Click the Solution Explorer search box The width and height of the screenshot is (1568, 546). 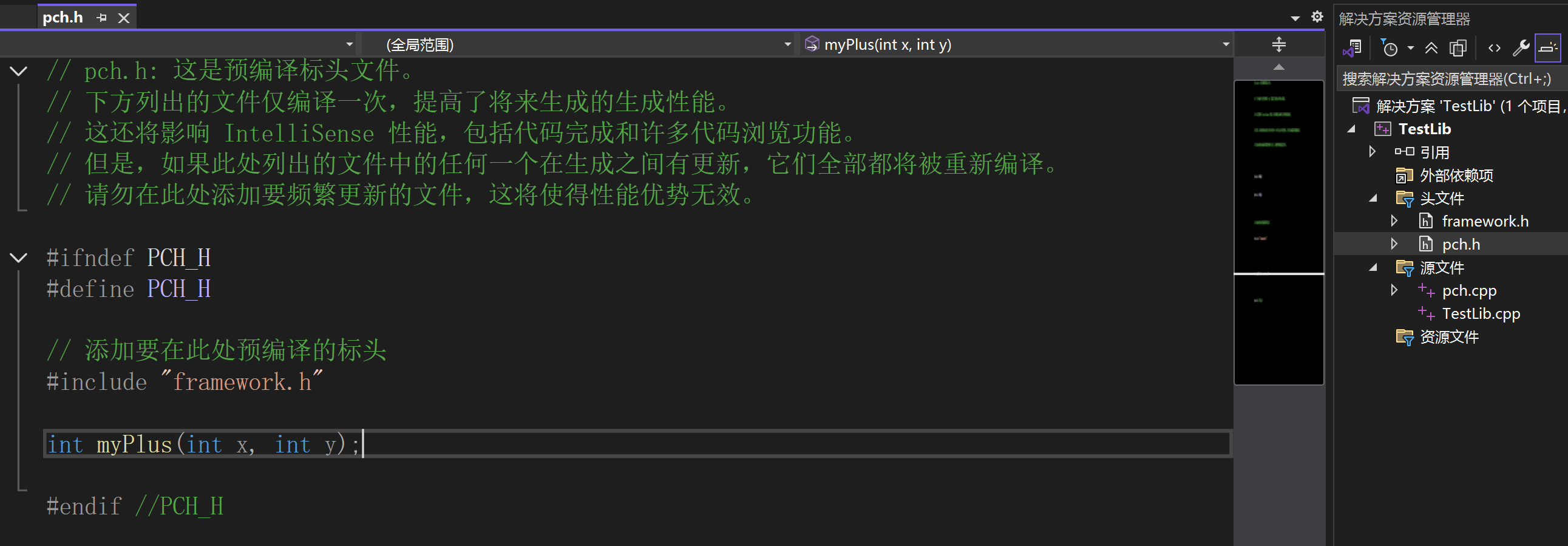click(1448, 79)
